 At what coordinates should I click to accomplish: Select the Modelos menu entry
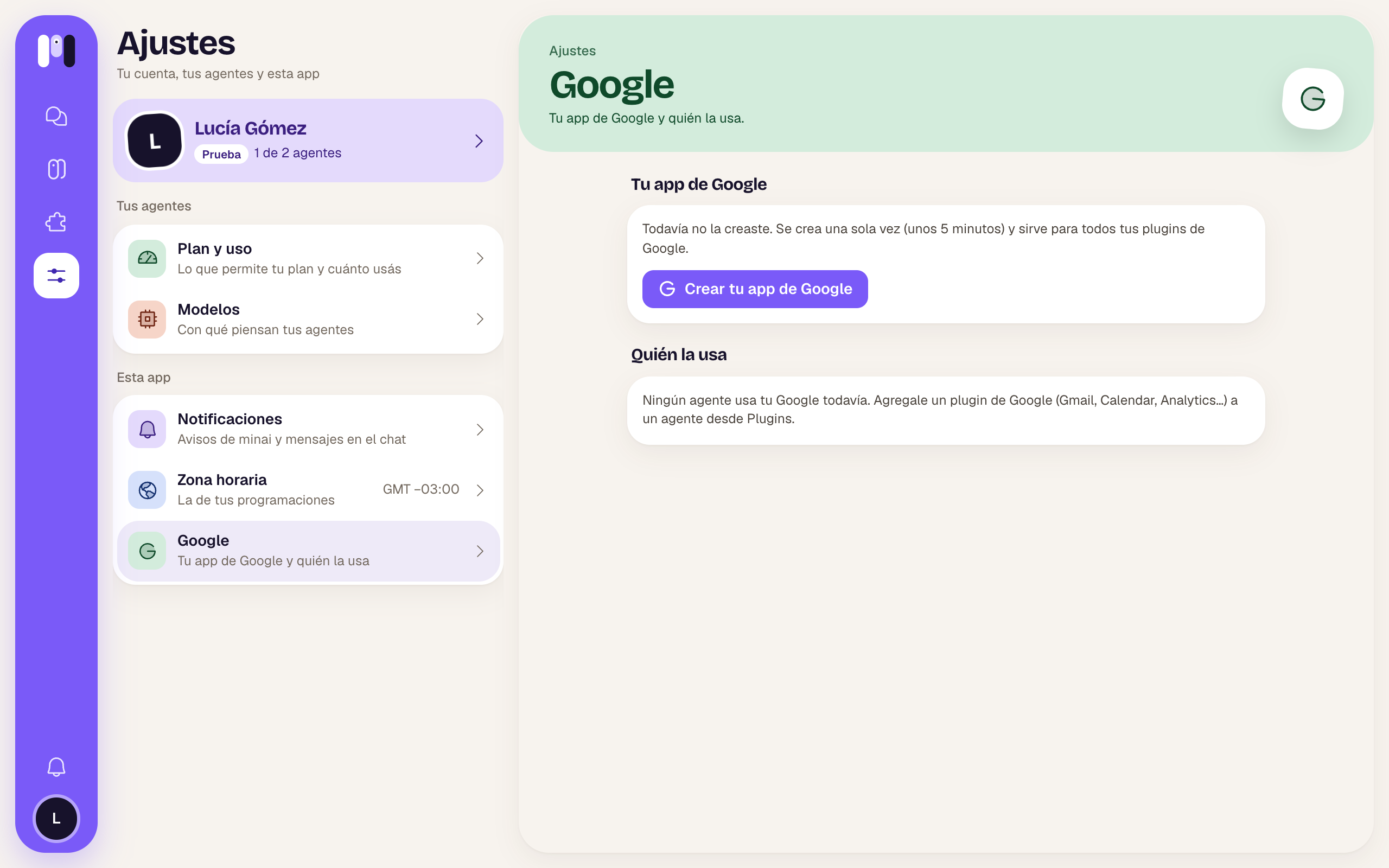308,319
